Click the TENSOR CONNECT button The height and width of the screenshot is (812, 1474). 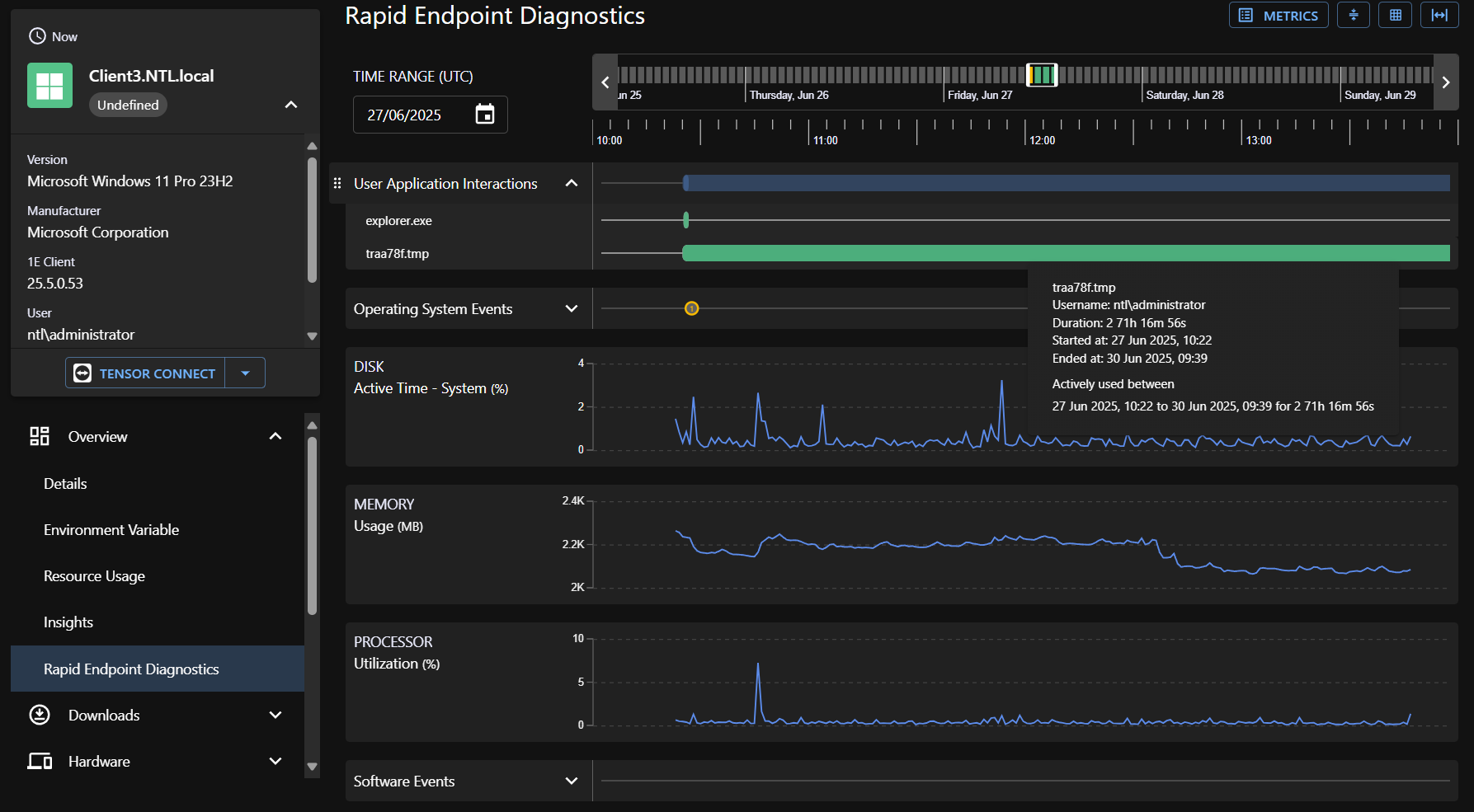pos(146,373)
